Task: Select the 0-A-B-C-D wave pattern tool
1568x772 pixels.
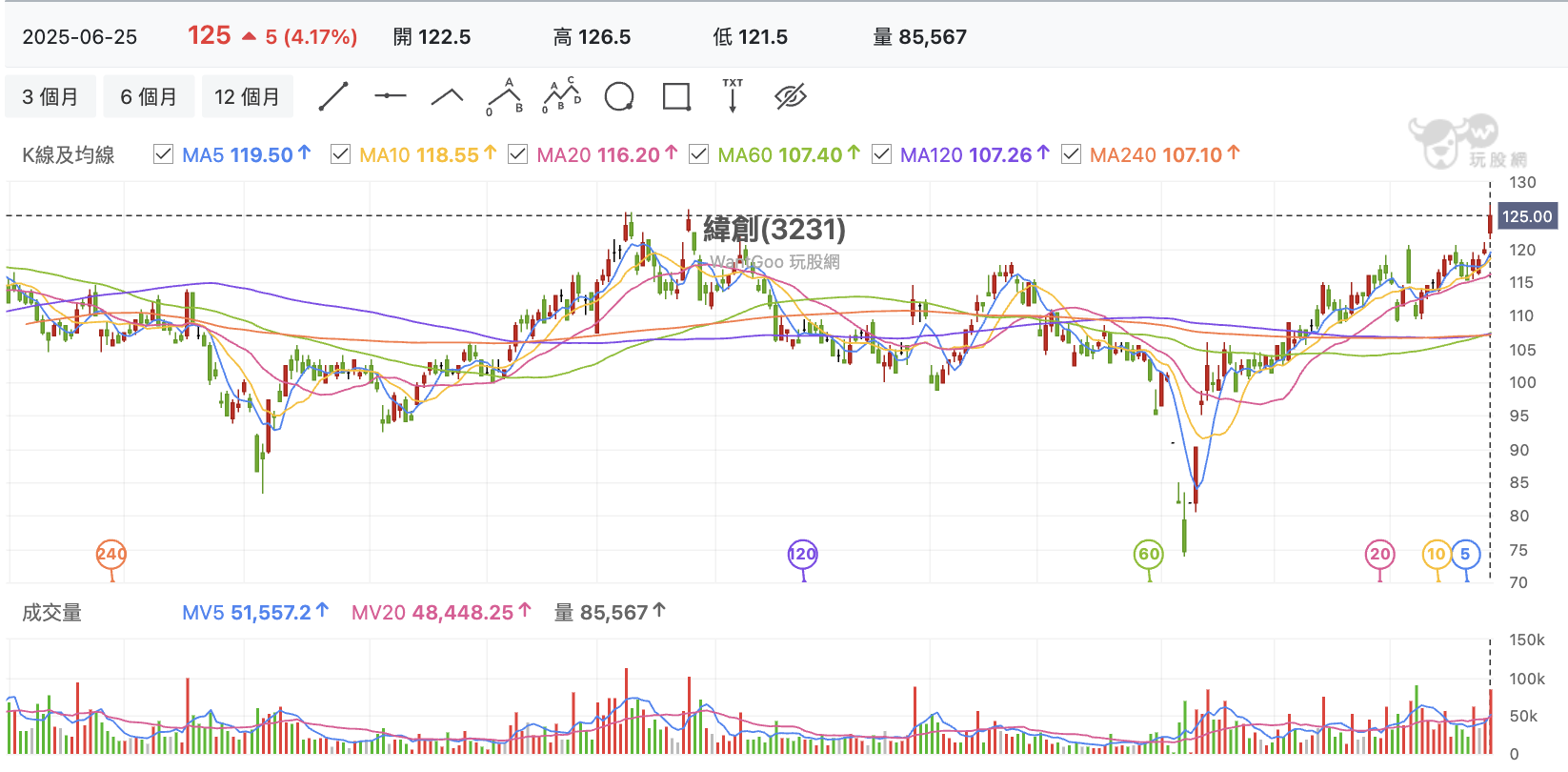Action: pos(562,96)
